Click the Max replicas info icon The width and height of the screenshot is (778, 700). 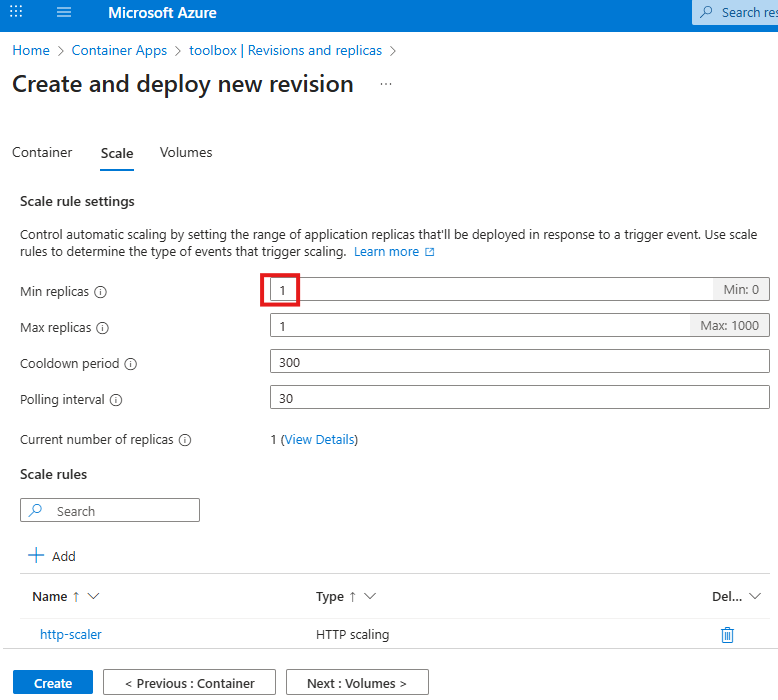102,328
